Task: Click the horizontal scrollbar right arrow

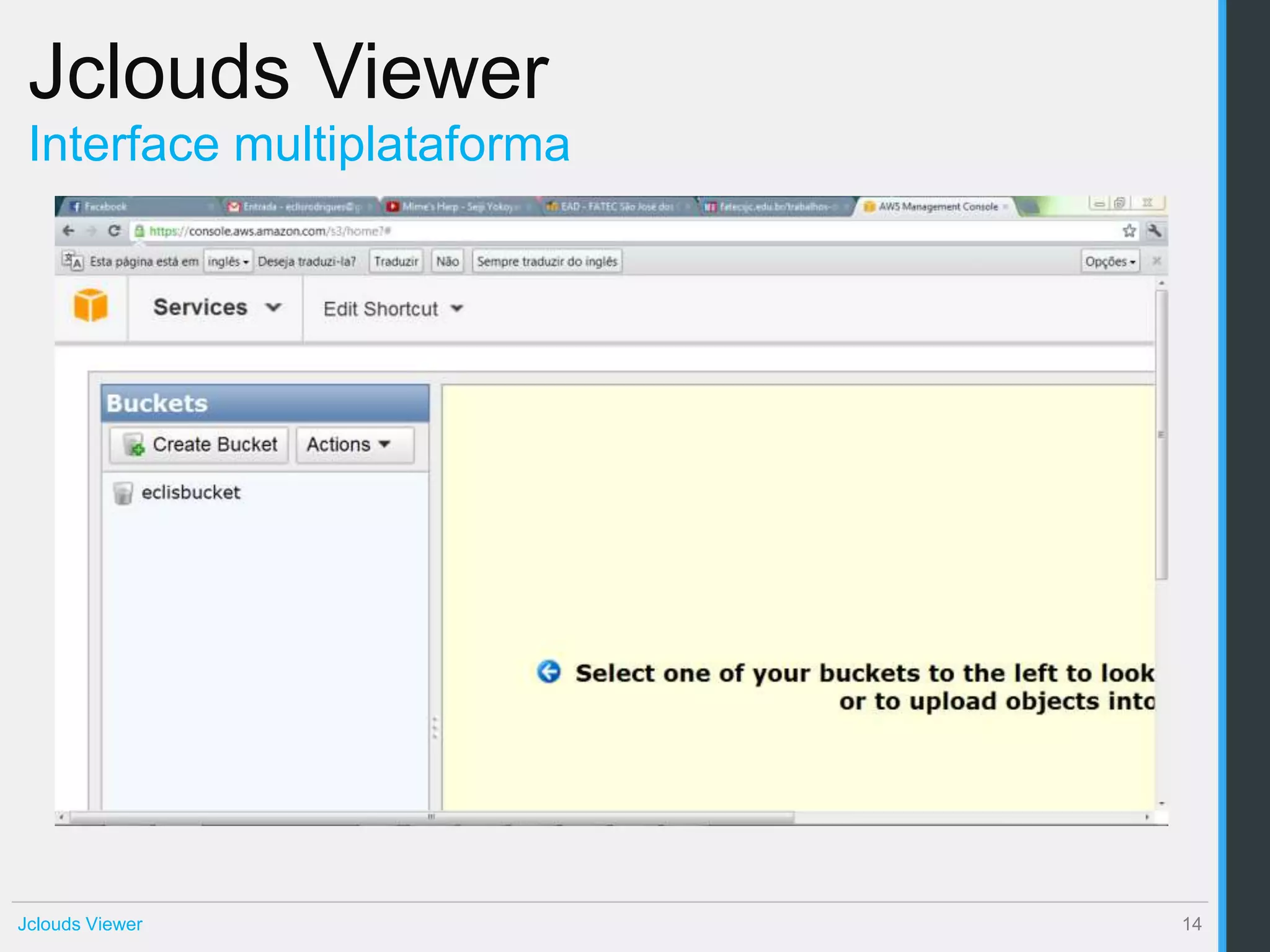Action: coord(1147,818)
